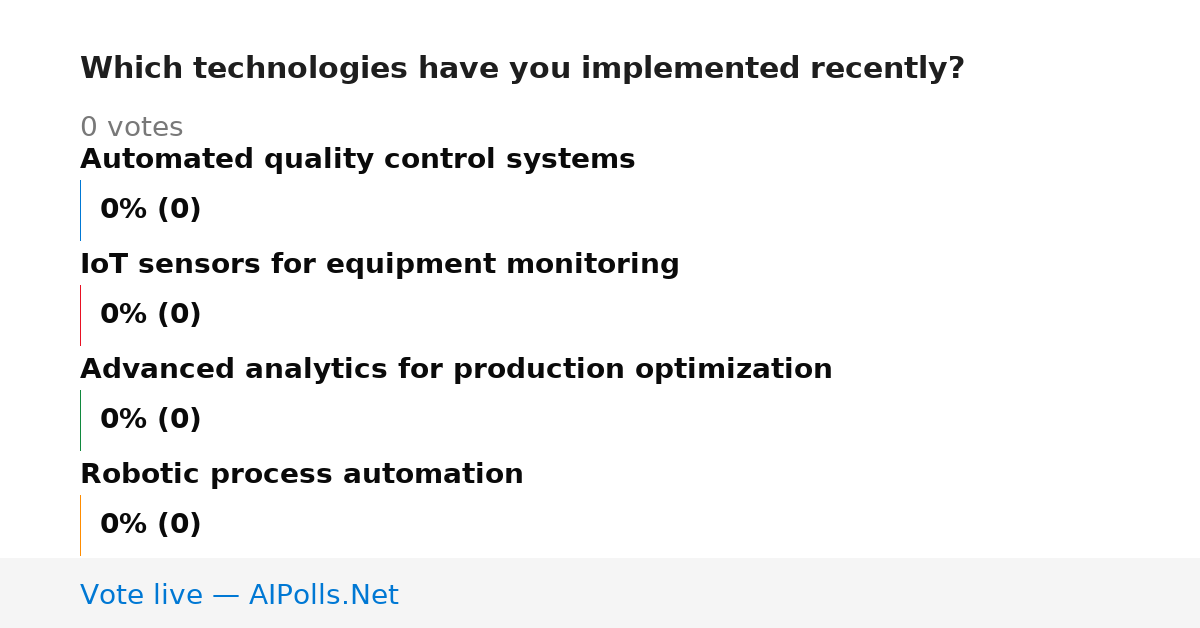
Task: Click the 0 votes total count
Action: click(131, 128)
